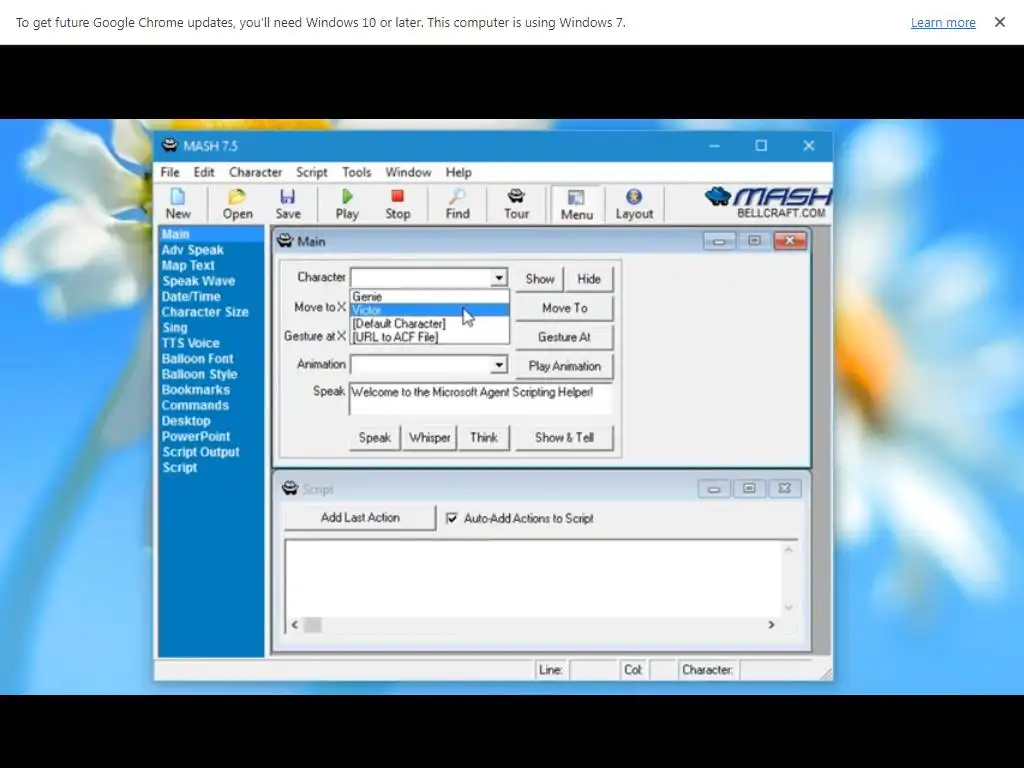Viewport: 1024px width, 768px height.
Task: Click the Hide character button
Action: (x=588, y=279)
